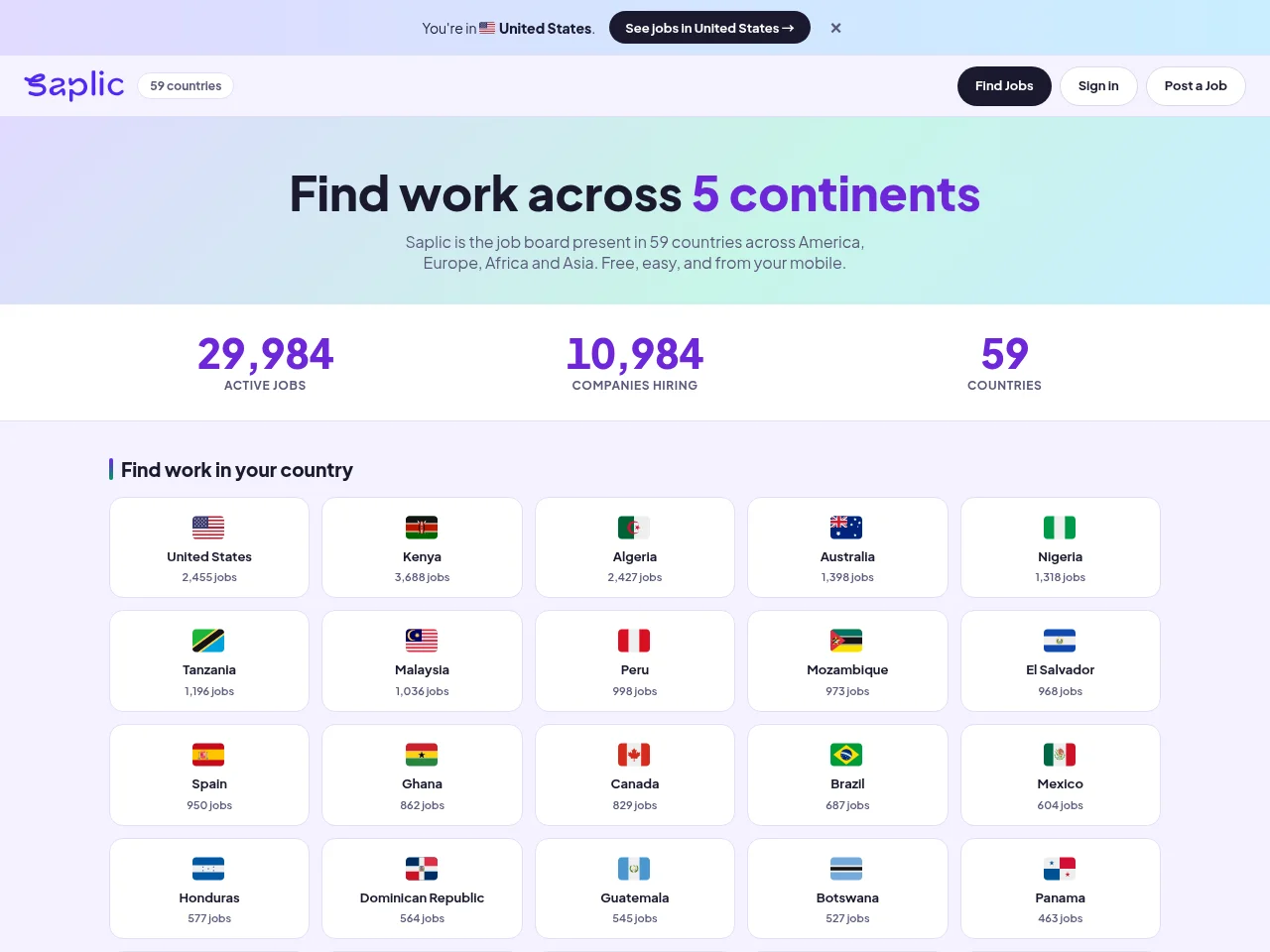
Task: Select the Ghana flag icon
Action: 422,755
